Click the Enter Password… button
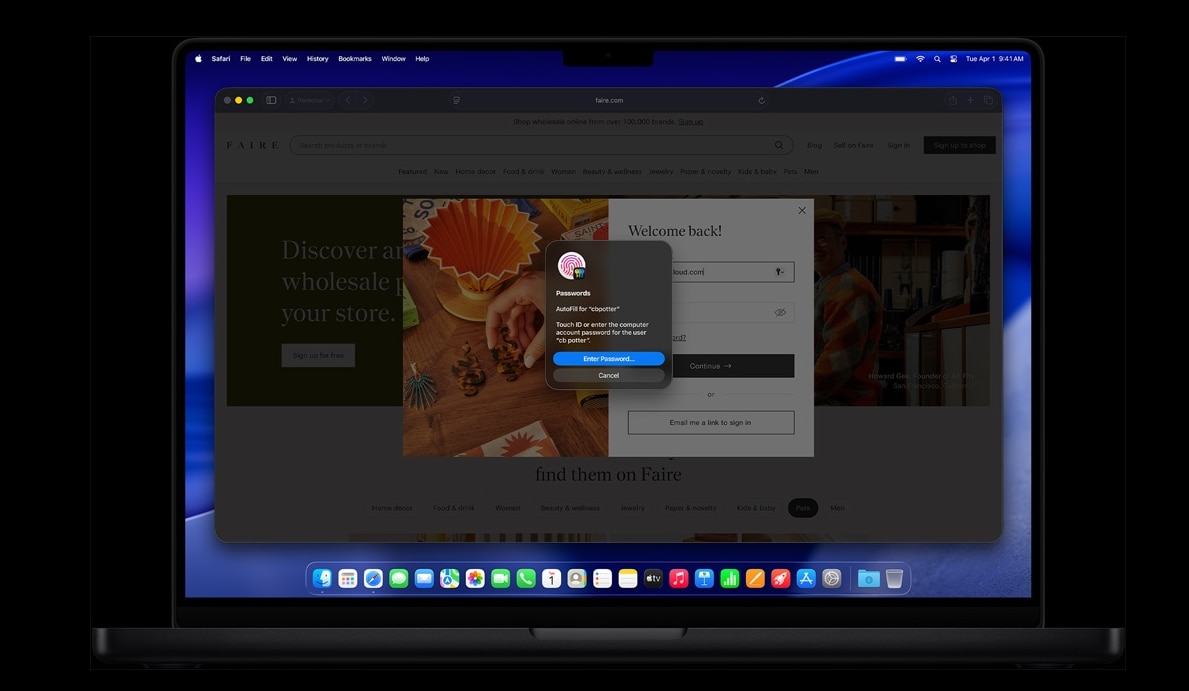This screenshot has height=691, width=1189. tap(608, 359)
